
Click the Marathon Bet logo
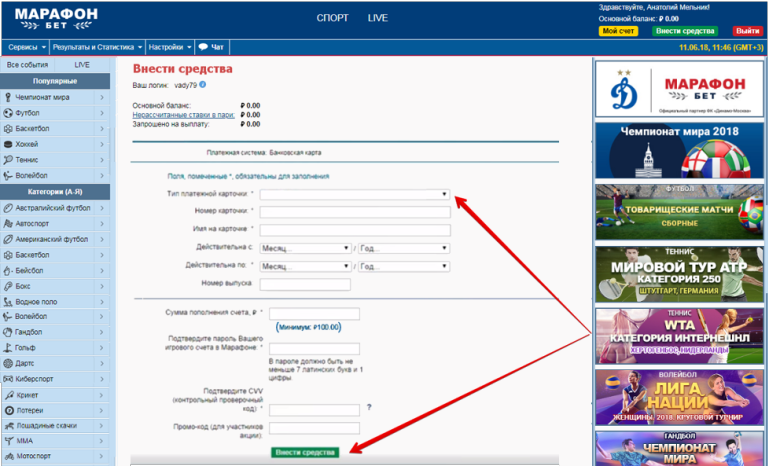coord(56,19)
